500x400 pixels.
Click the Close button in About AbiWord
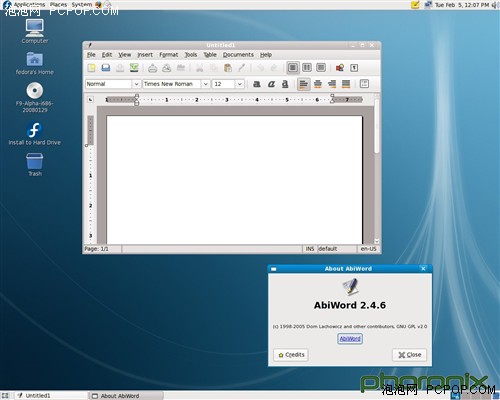coord(409,355)
